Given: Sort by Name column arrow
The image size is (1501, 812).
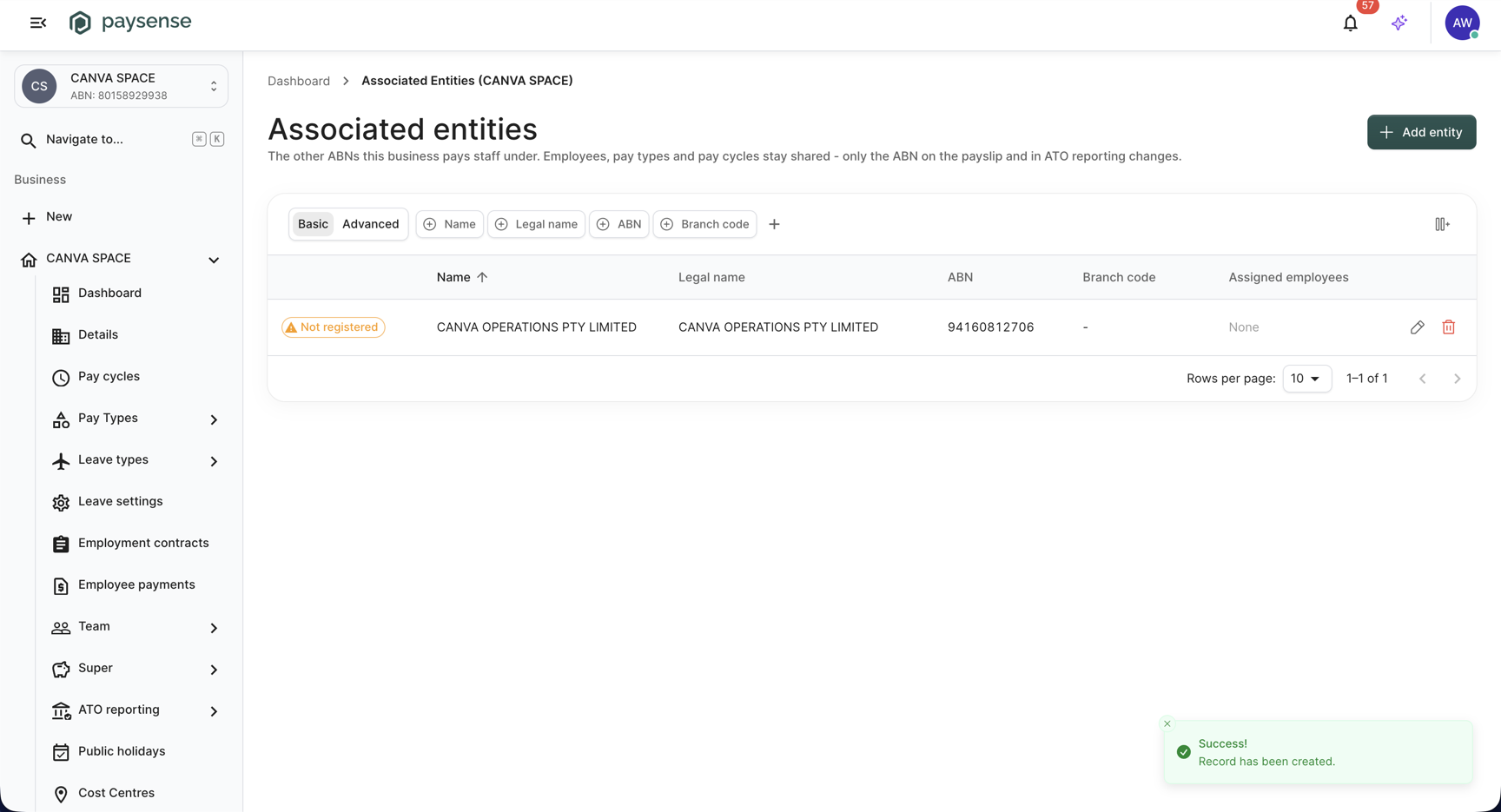Looking at the screenshot, I should tap(482, 277).
